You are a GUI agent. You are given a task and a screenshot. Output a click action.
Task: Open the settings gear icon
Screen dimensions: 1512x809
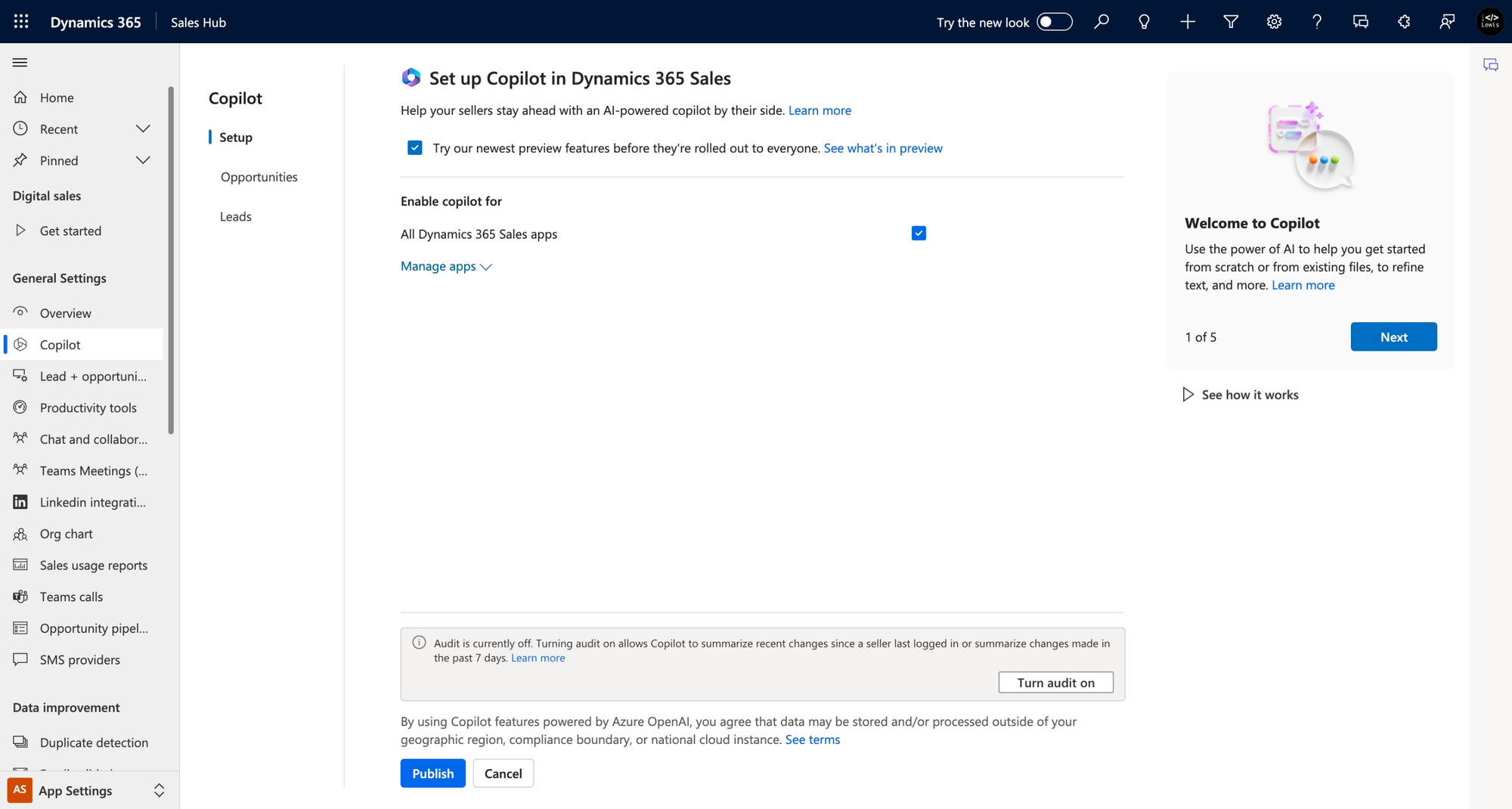pyautogui.click(x=1274, y=22)
